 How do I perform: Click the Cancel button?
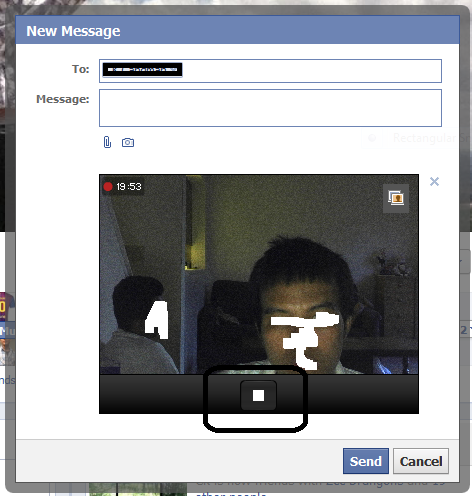pos(421,461)
